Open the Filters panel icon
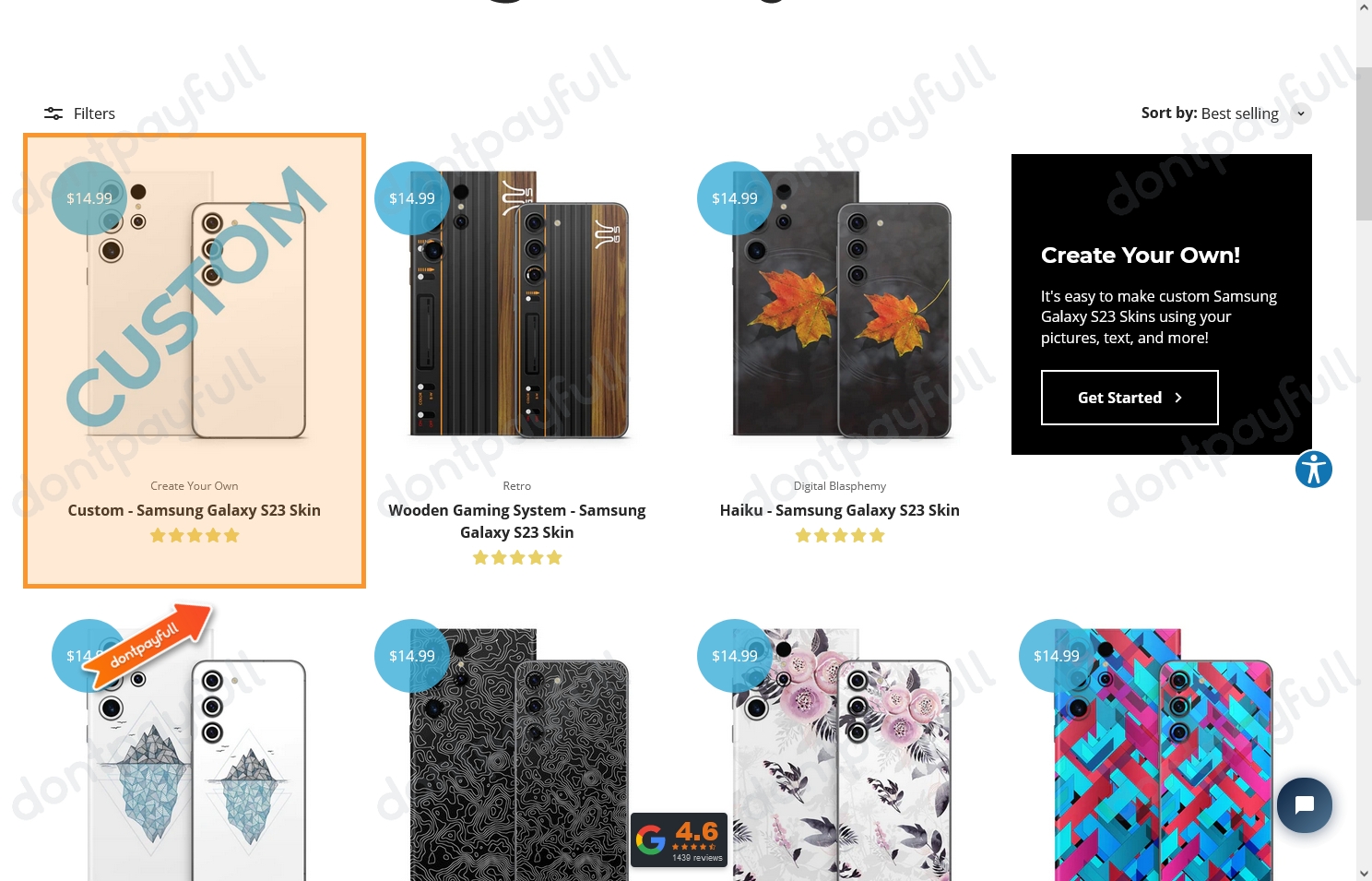 click(53, 113)
